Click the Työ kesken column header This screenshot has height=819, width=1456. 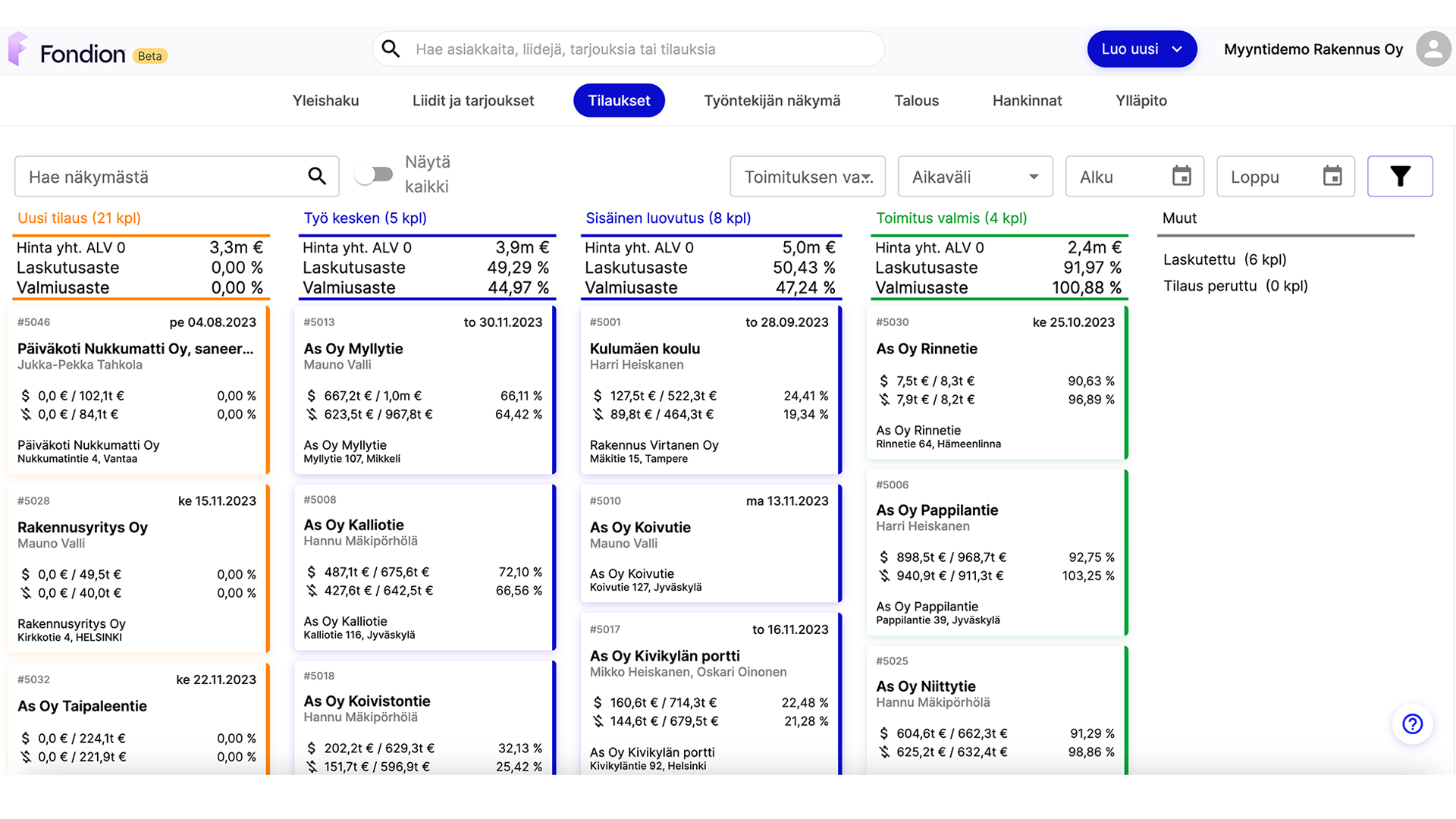pos(365,218)
